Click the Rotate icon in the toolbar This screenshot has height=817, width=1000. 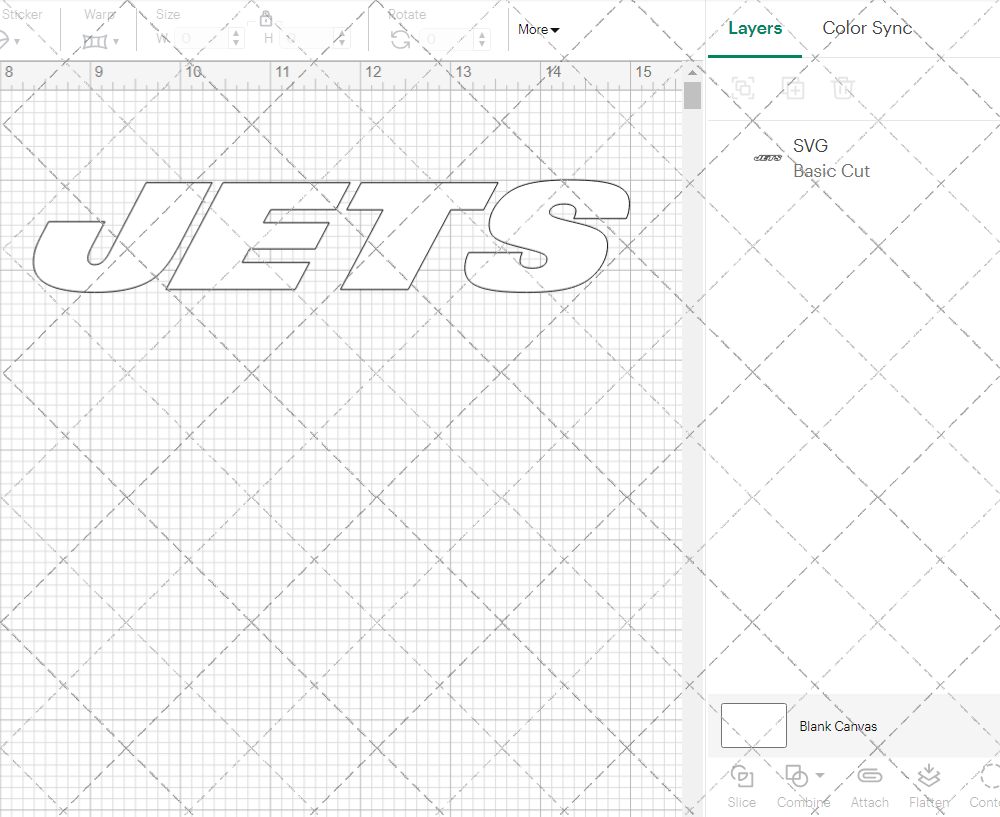400,39
